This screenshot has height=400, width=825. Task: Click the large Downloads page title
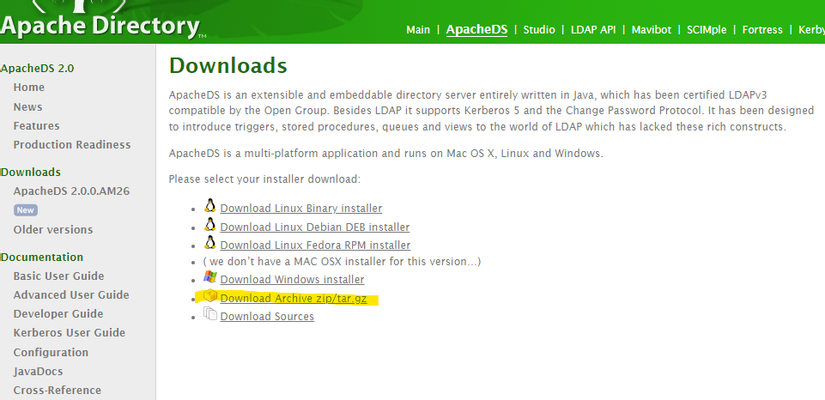coord(228,66)
